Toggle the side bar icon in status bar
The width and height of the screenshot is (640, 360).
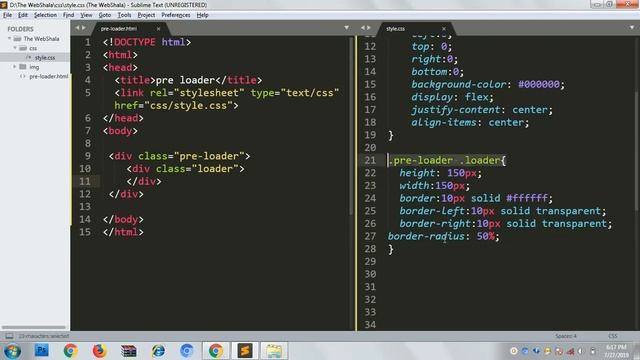pos(9,336)
